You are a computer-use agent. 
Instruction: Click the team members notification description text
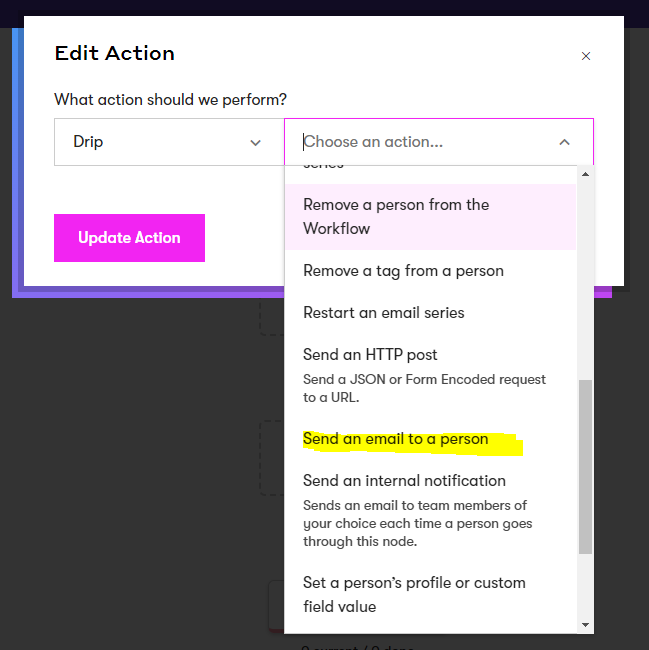pyautogui.click(x=417, y=523)
